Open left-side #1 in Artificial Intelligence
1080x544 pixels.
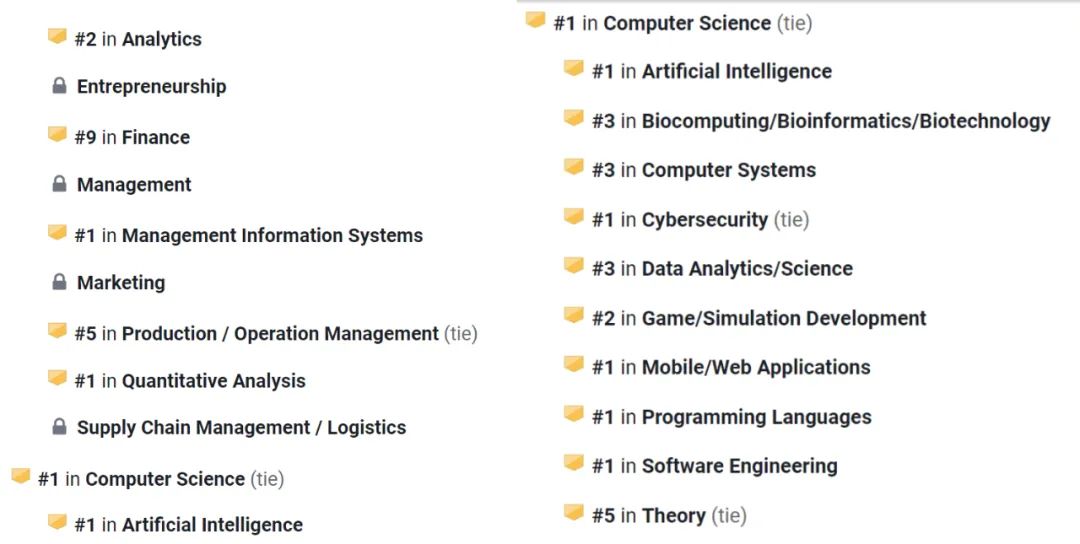tap(189, 525)
